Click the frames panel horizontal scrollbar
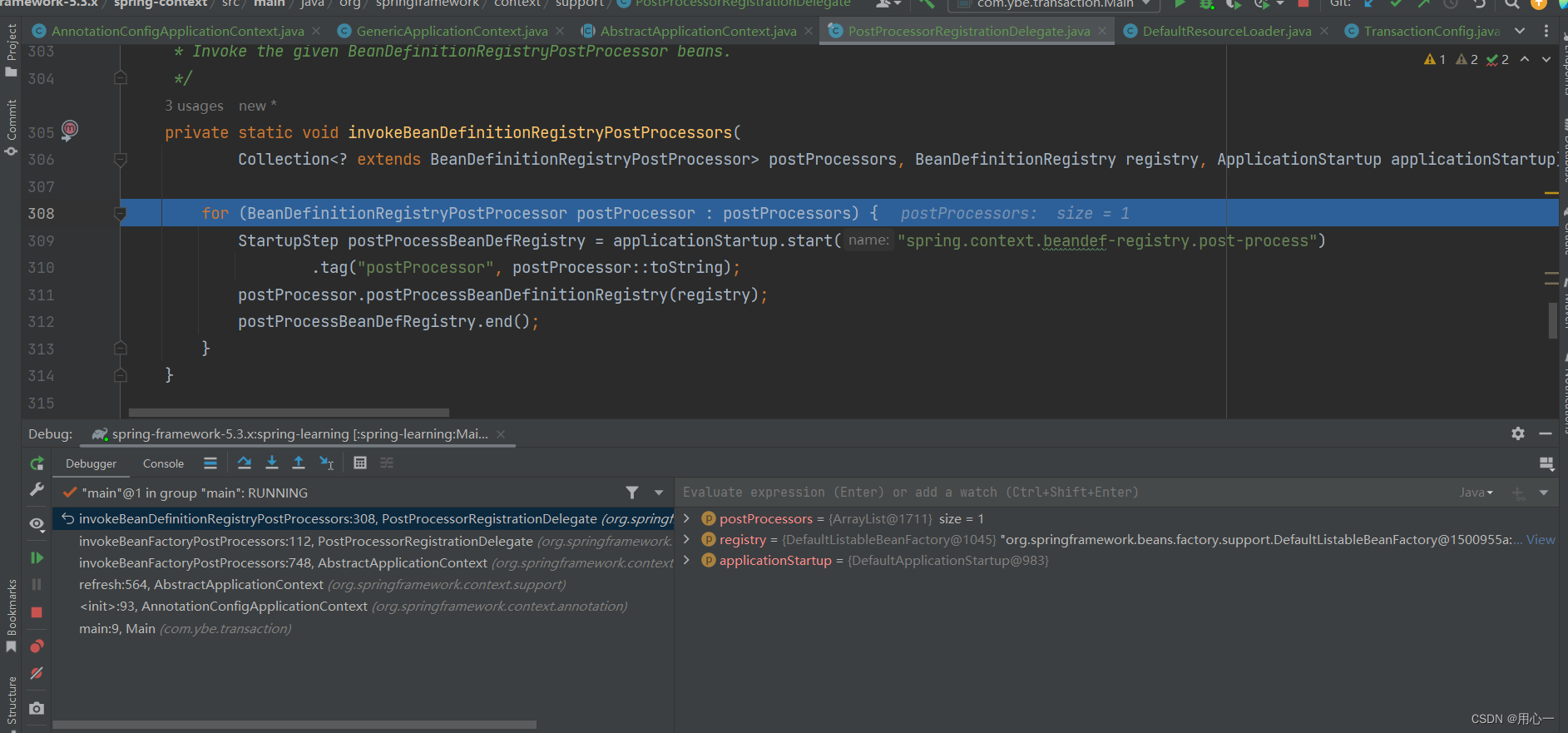Viewport: 1568px width, 733px height. tap(294, 725)
